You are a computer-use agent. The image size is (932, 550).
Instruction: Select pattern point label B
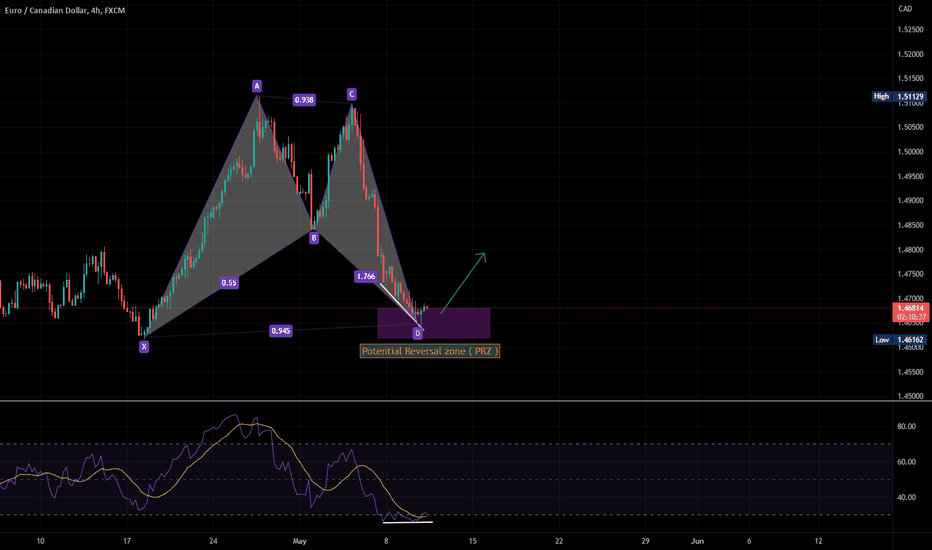click(314, 238)
